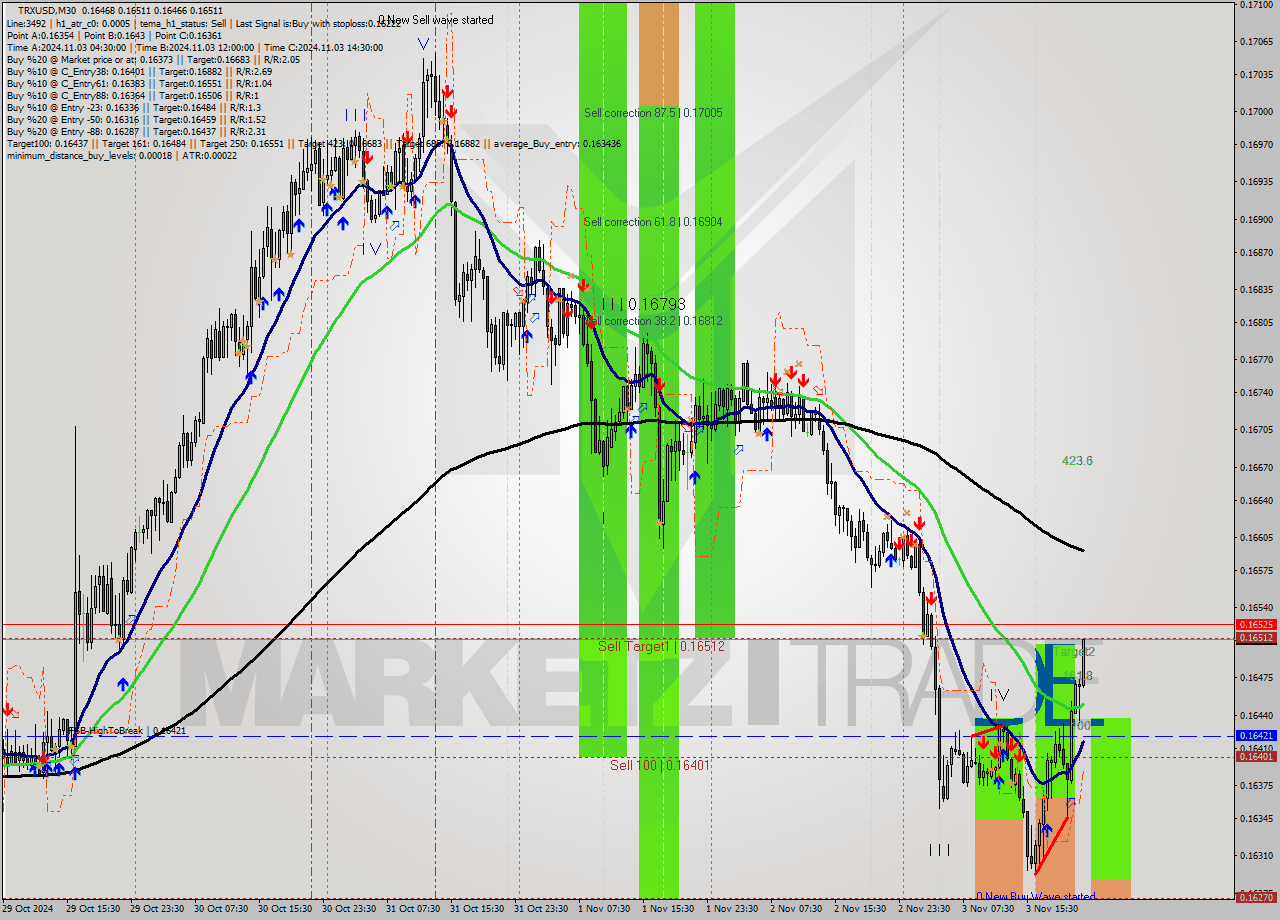Click the 'I I I 0.16798' wave label
This screenshot has height=920, width=1280.
(x=643, y=303)
